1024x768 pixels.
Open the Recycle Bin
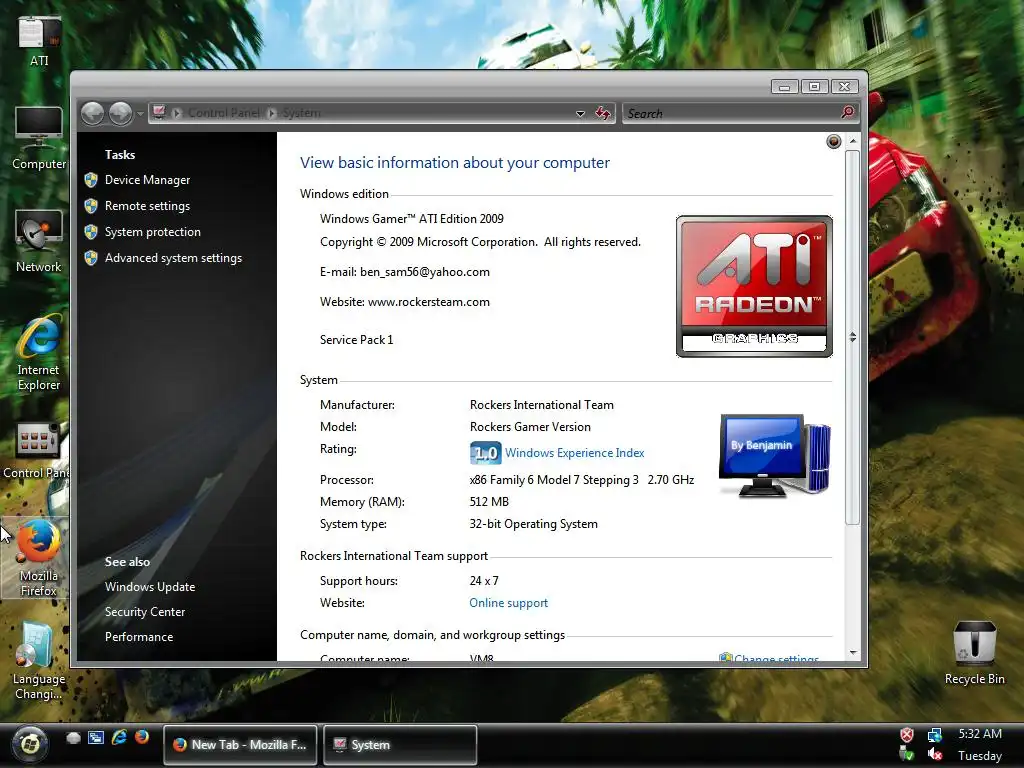[974, 652]
